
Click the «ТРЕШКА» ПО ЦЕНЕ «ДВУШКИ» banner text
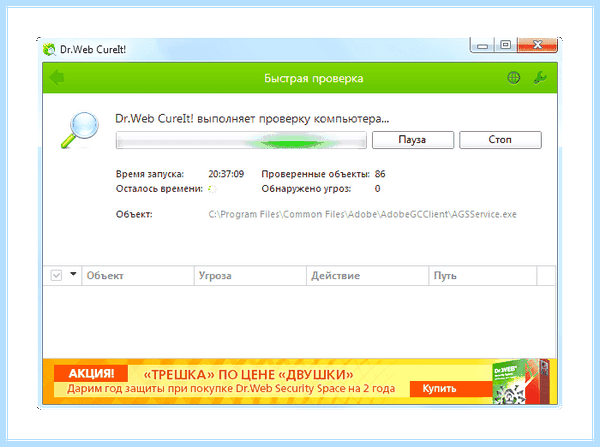tap(248, 374)
